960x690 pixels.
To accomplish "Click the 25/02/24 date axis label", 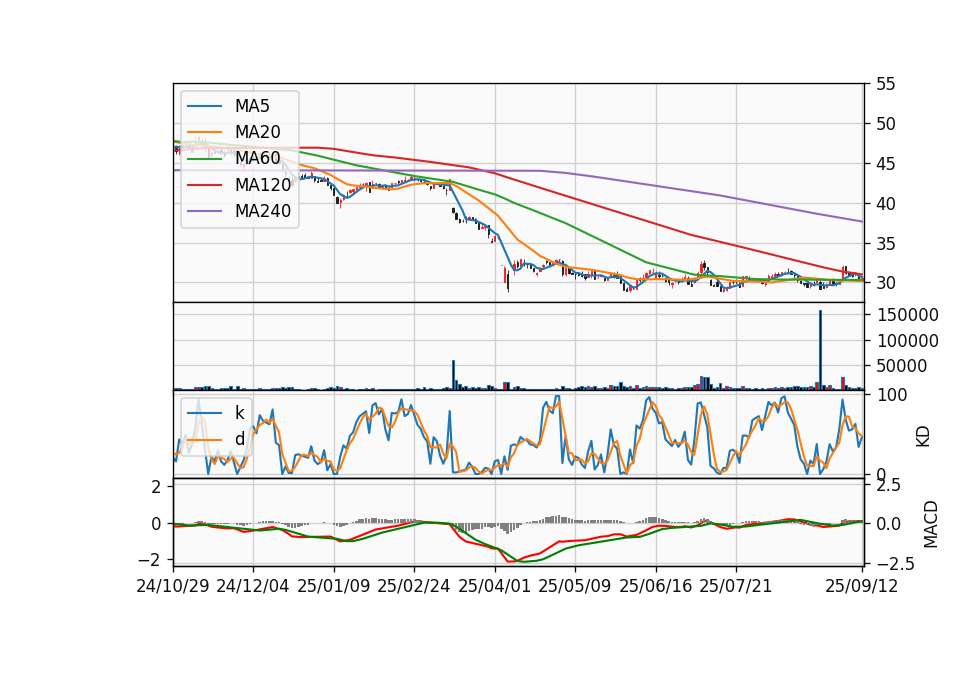I will tap(414, 586).
